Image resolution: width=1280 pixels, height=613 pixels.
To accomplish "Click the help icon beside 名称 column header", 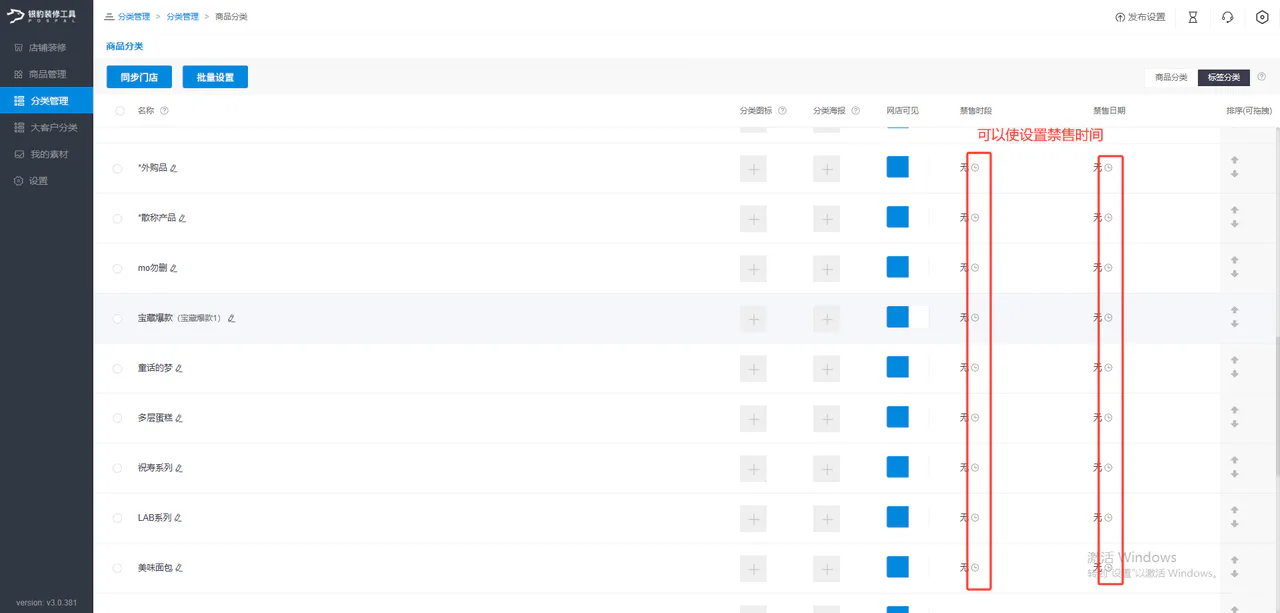I will tap(164, 111).
